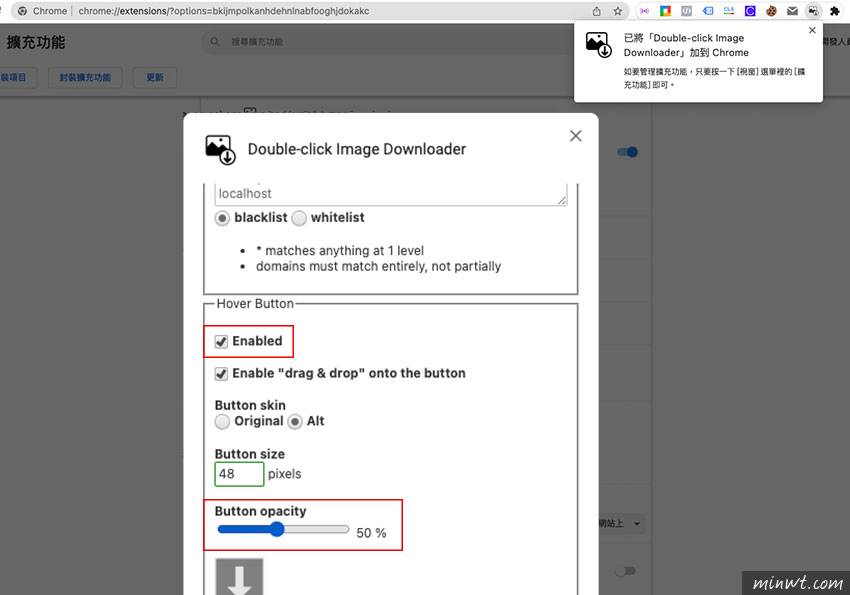Click the cookie extension icon
This screenshot has width=850, height=595.
click(x=770, y=11)
